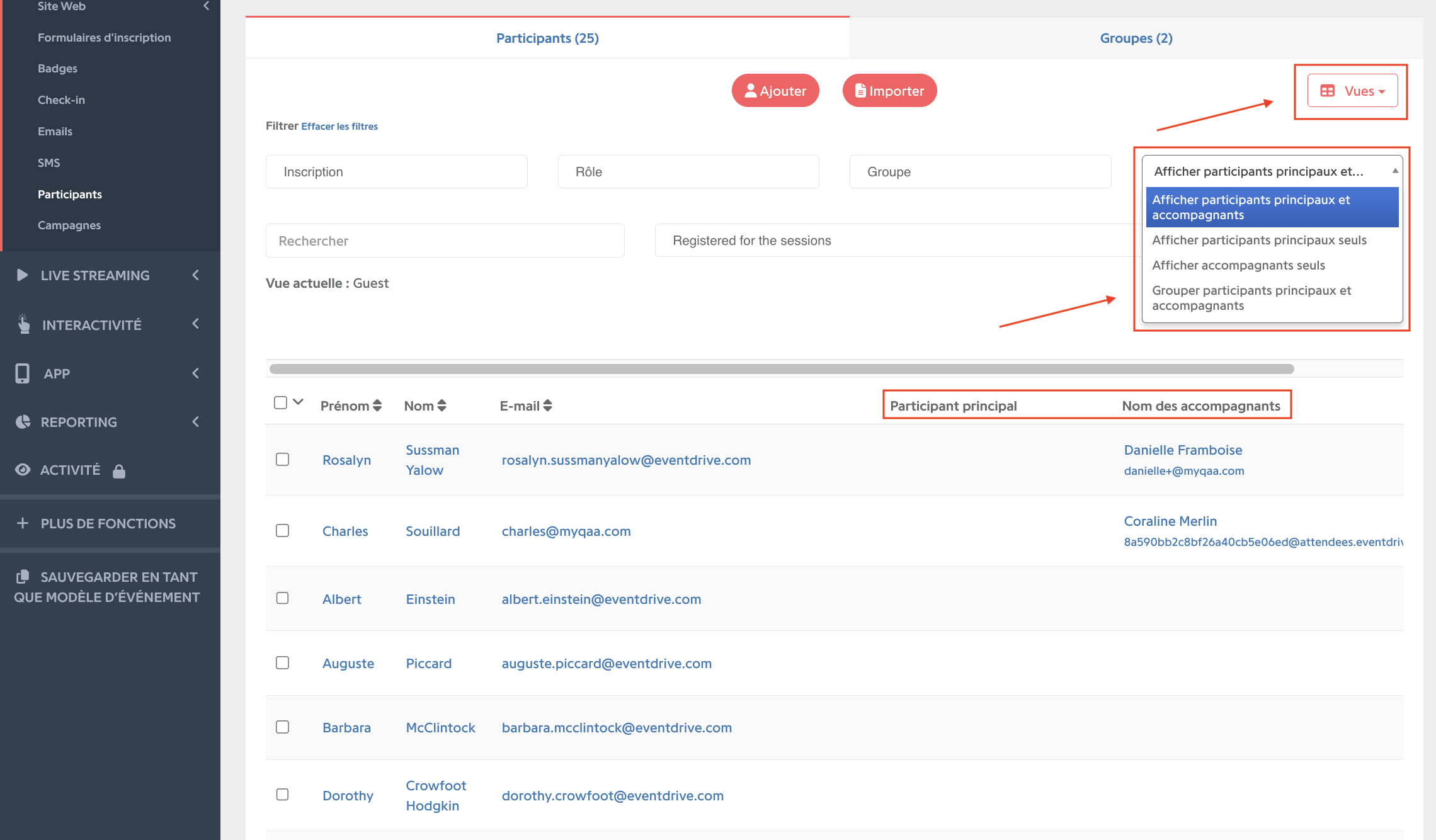Sort by Prénom column arrows
Image resolution: width=1436 pixels, height=840 pixels.
point(377,406)
